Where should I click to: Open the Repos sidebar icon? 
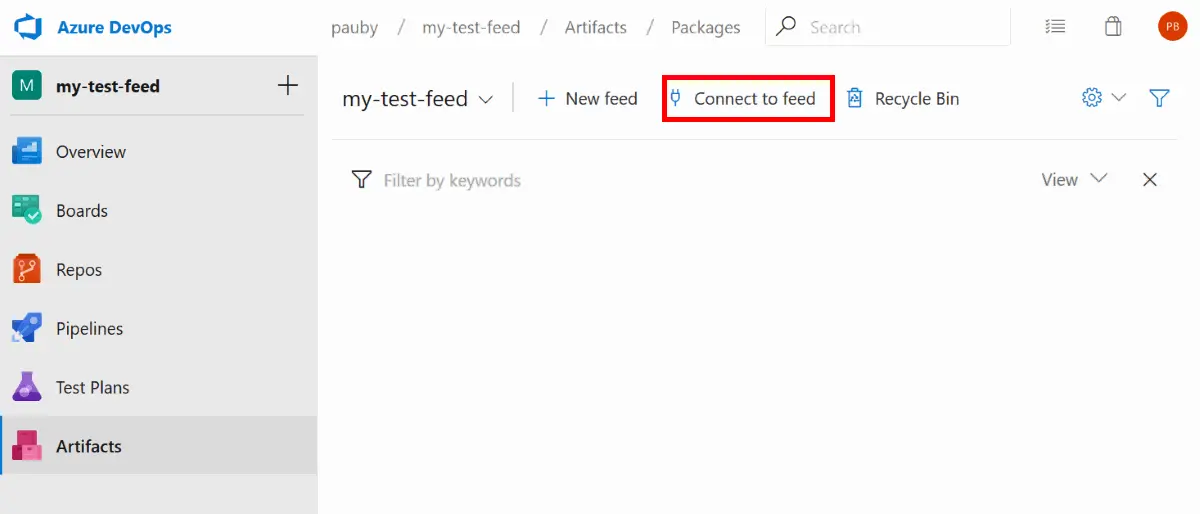point(27,270)
